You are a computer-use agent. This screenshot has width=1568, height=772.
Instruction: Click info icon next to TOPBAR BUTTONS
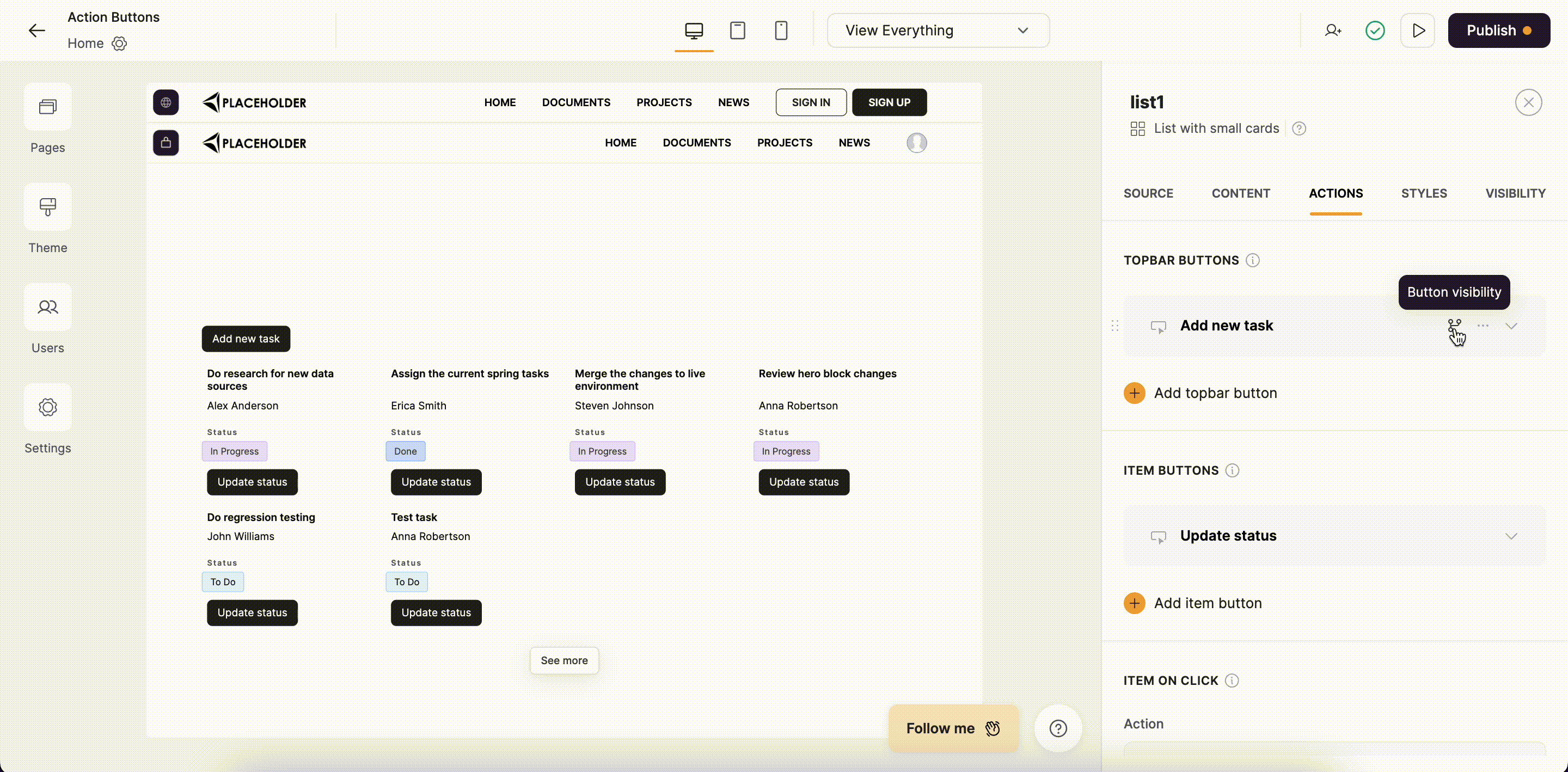(1252, 261)
